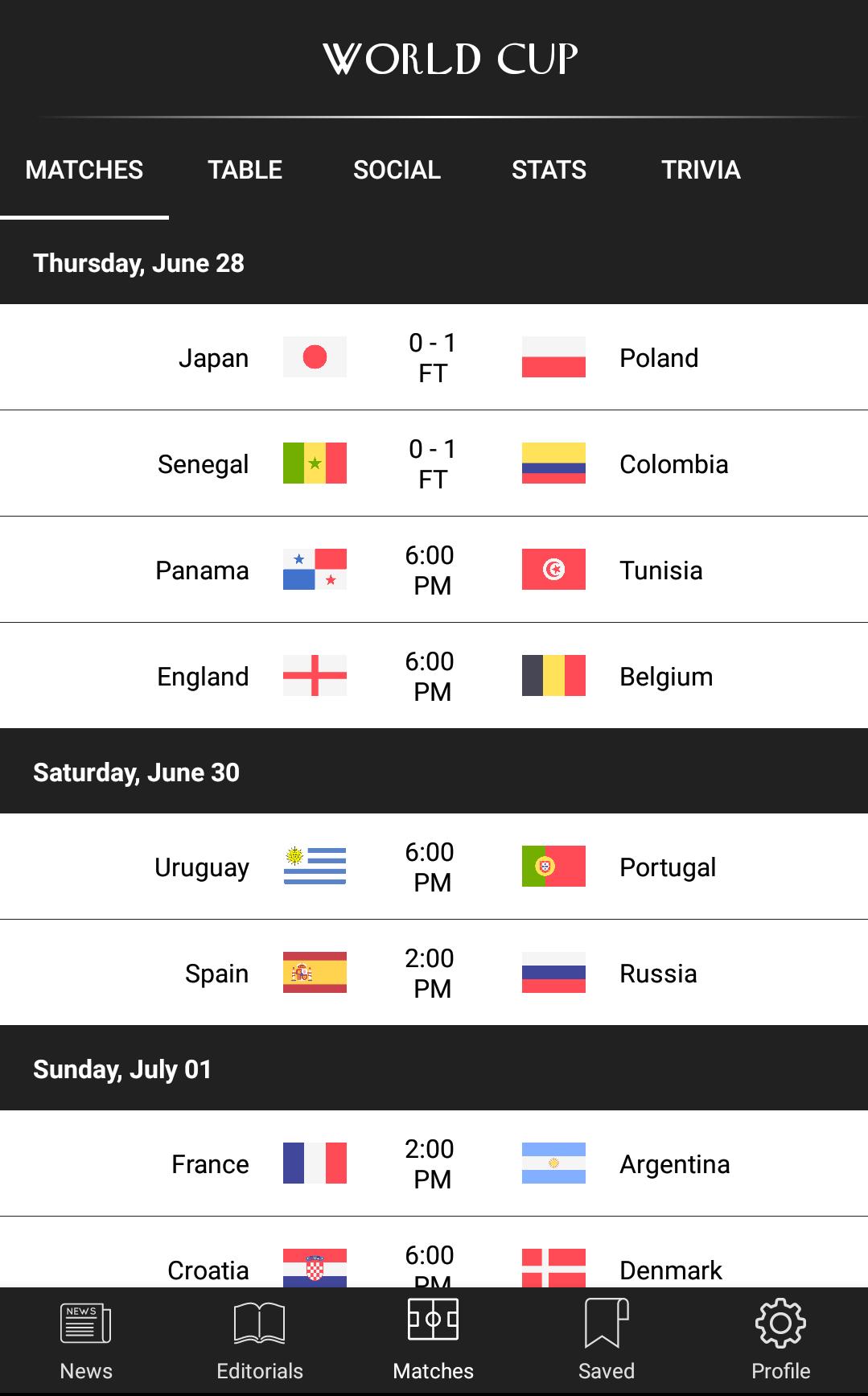
Task: Open the Profile gear icon
Action: [780, 1324]
